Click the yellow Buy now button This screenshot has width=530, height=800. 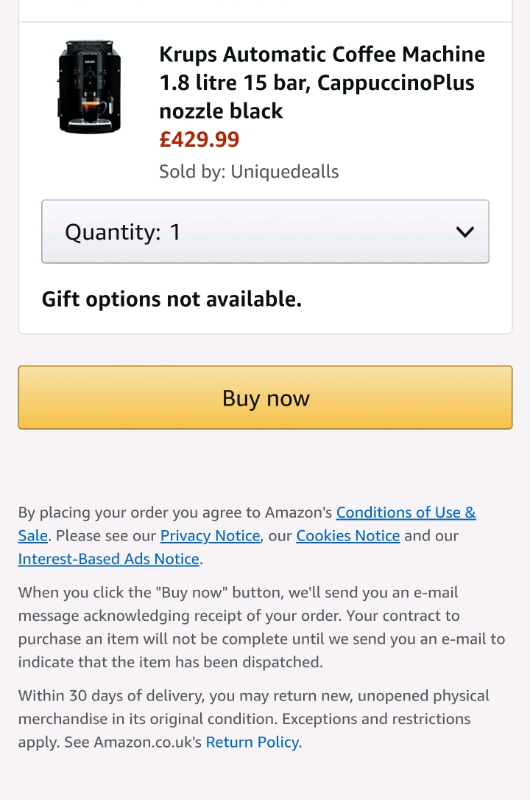pos(265,397)
